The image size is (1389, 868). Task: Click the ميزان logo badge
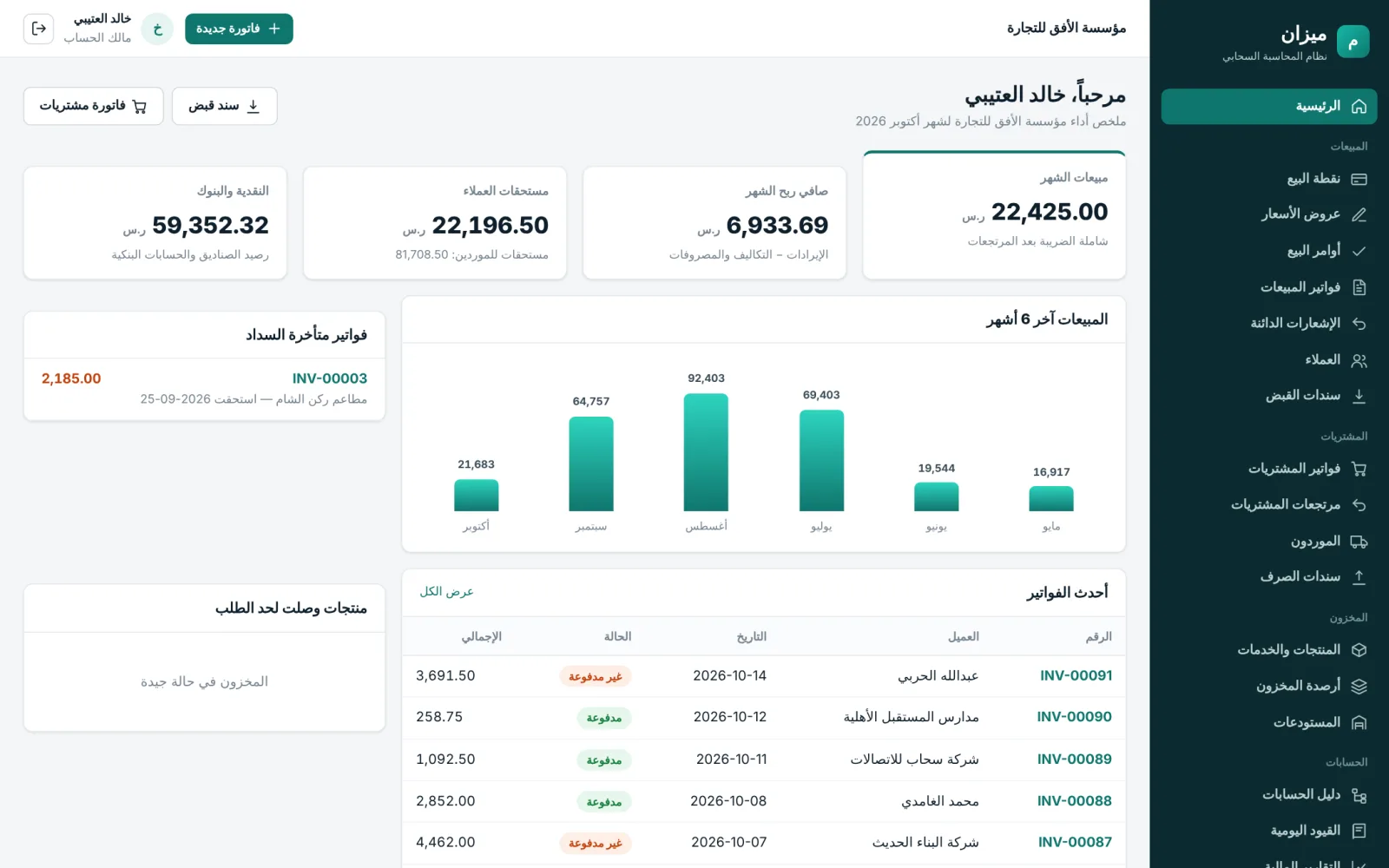[1353, 42]
